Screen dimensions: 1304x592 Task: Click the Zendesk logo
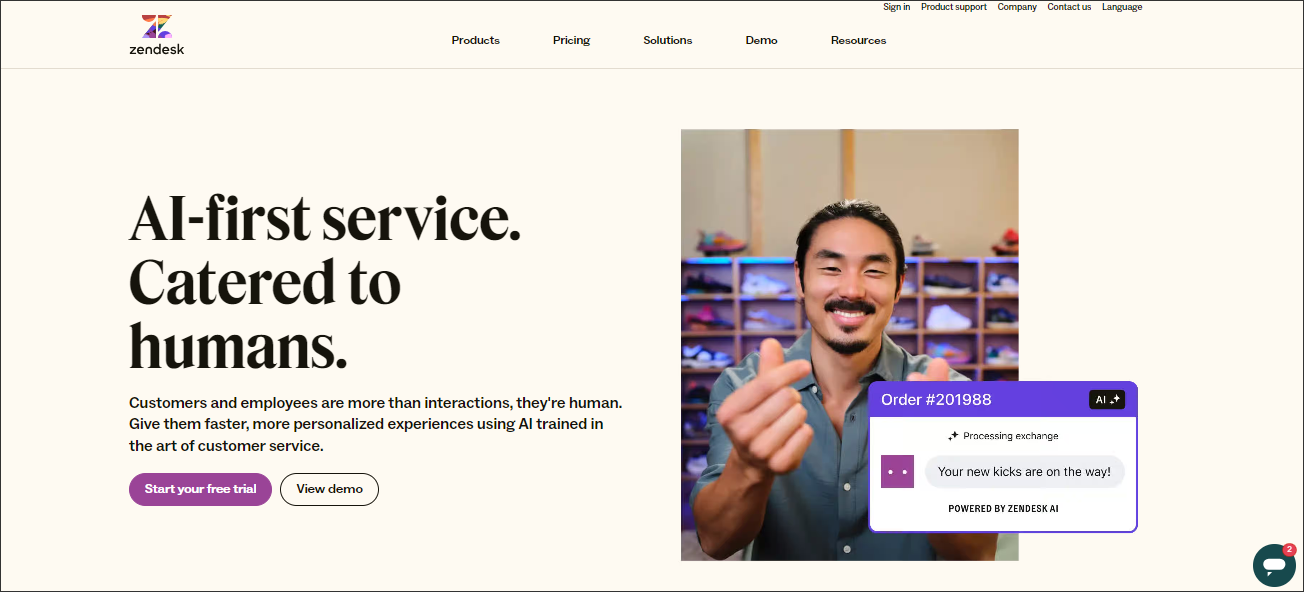click(156, 35)
